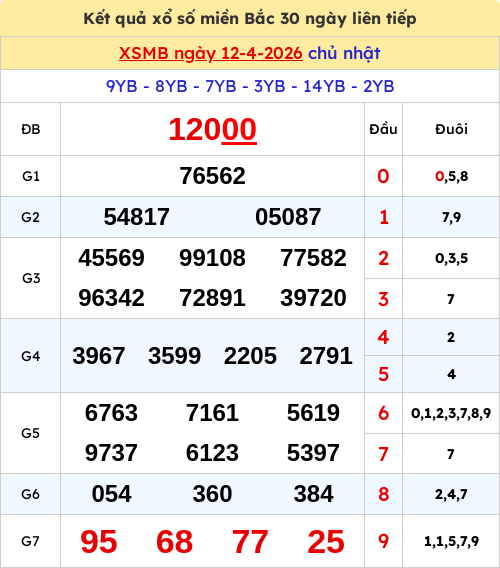
Task: Select the G2 number 54817
Action: click(137, 217)
